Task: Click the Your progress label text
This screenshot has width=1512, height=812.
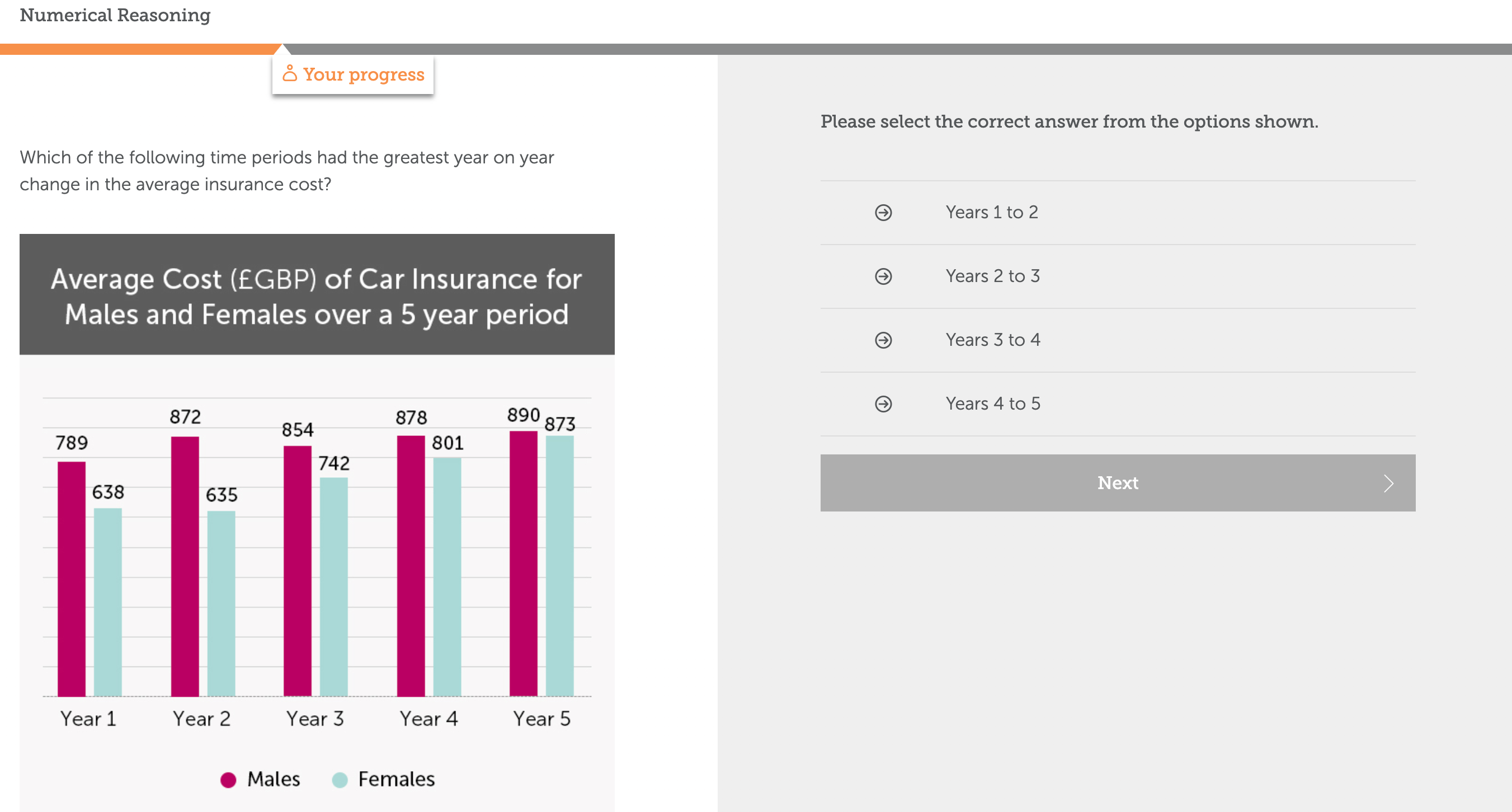Action: tap(362, 74)
